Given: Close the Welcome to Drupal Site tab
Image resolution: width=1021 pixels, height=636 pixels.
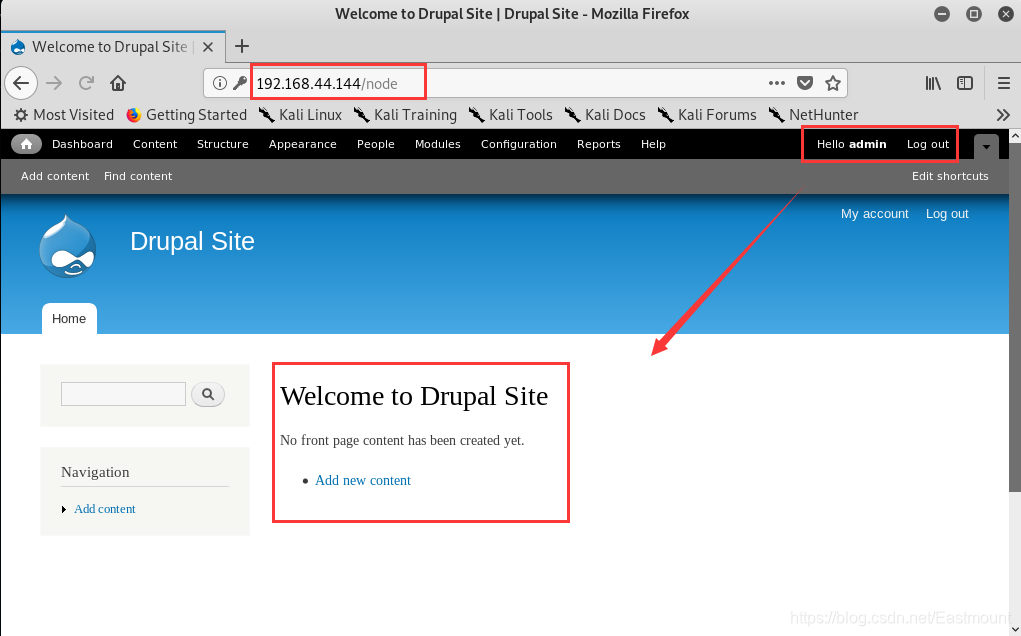Looking at the screenshot, I should 208,47.
